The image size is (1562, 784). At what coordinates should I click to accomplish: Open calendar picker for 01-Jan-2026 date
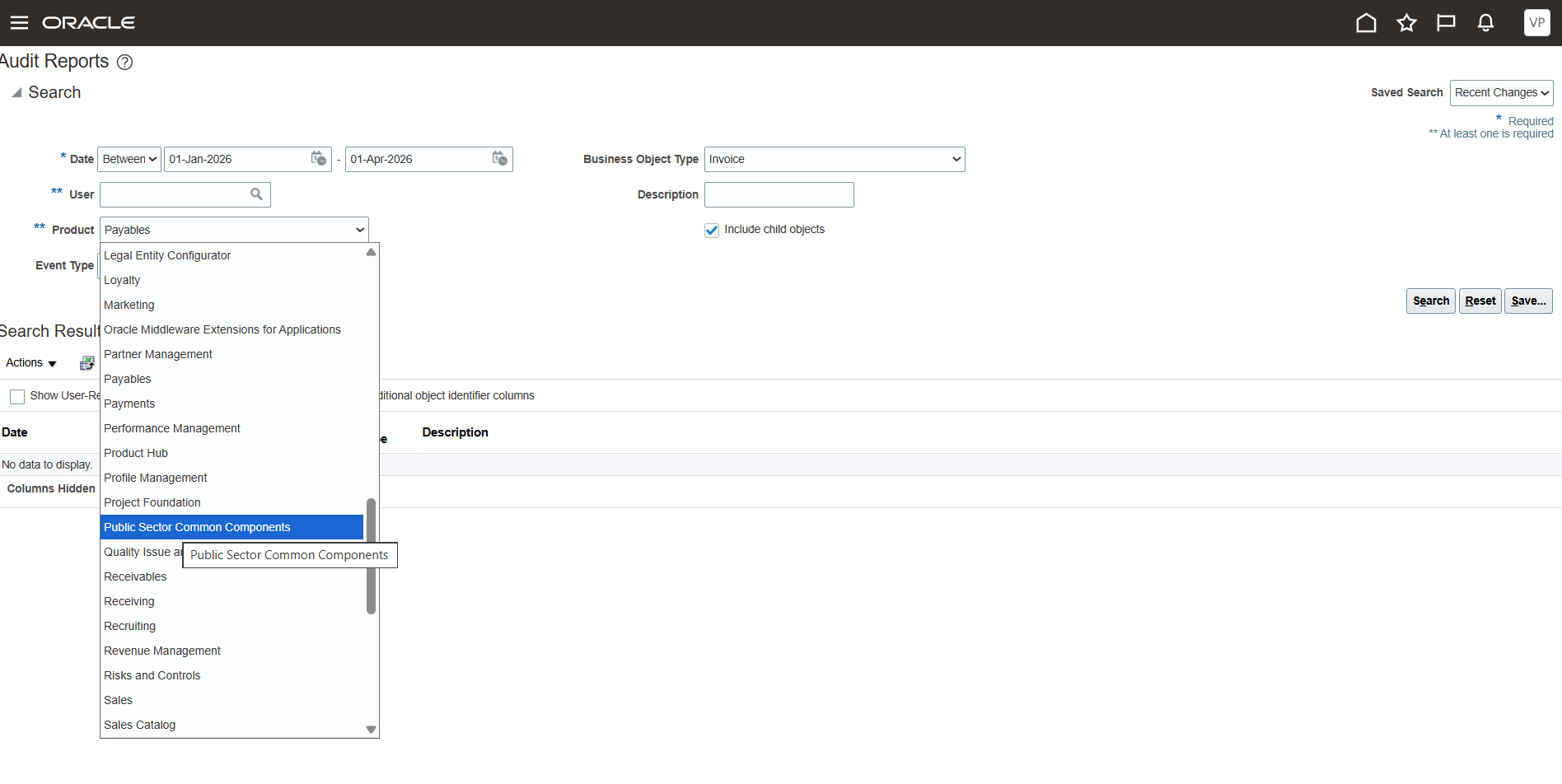tap(318, 158)
